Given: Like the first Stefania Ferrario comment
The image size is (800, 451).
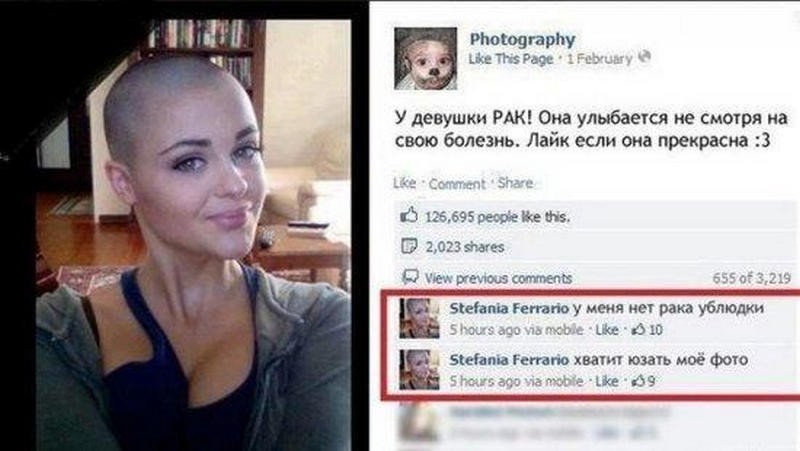Looking at the screenshot, I should [x=607, y=330].
